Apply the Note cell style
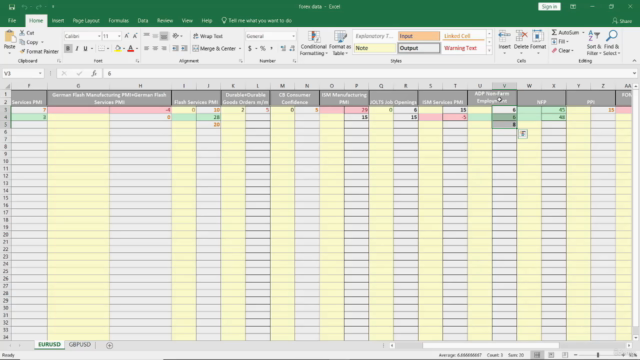 coord(375,48)
